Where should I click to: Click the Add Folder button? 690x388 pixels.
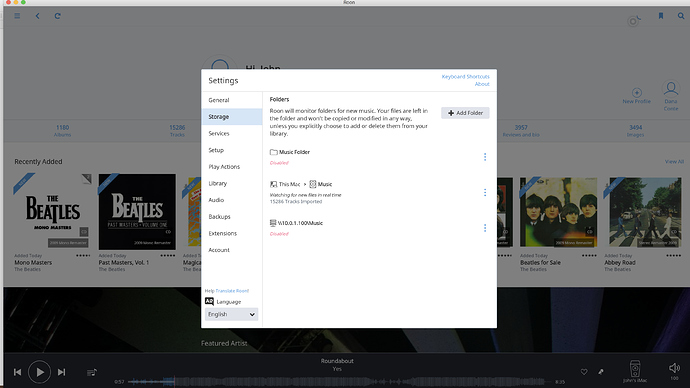coord(465,113)
